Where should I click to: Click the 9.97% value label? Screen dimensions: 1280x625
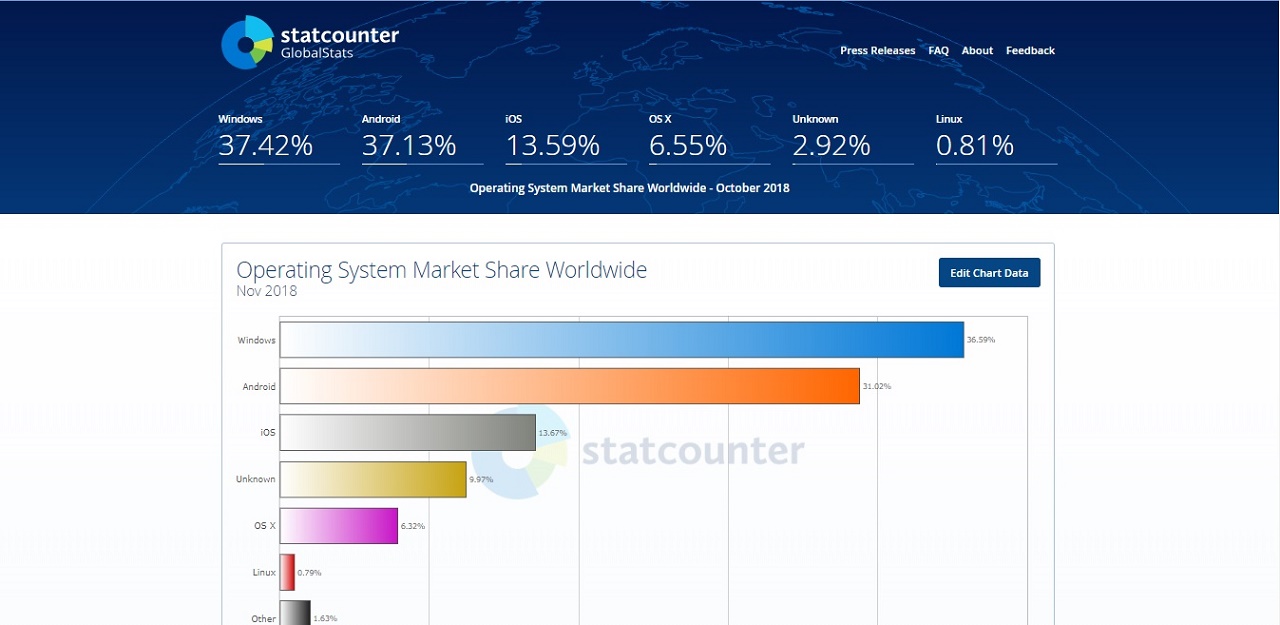point(482,479)
